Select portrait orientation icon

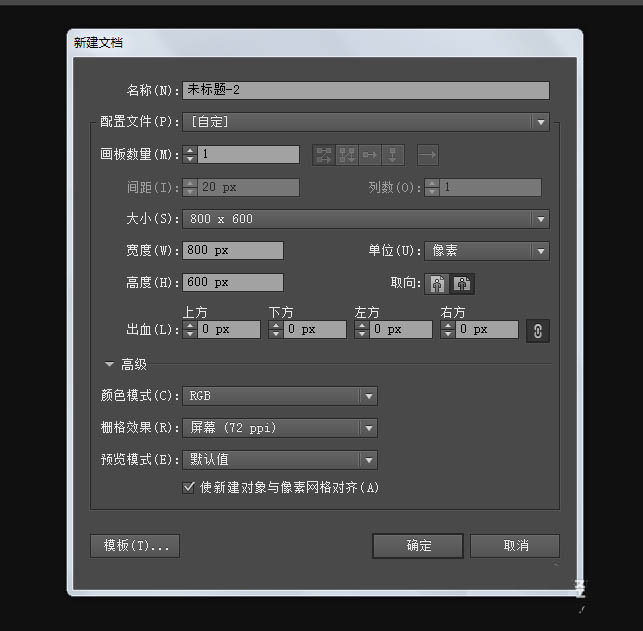(437, 283)
